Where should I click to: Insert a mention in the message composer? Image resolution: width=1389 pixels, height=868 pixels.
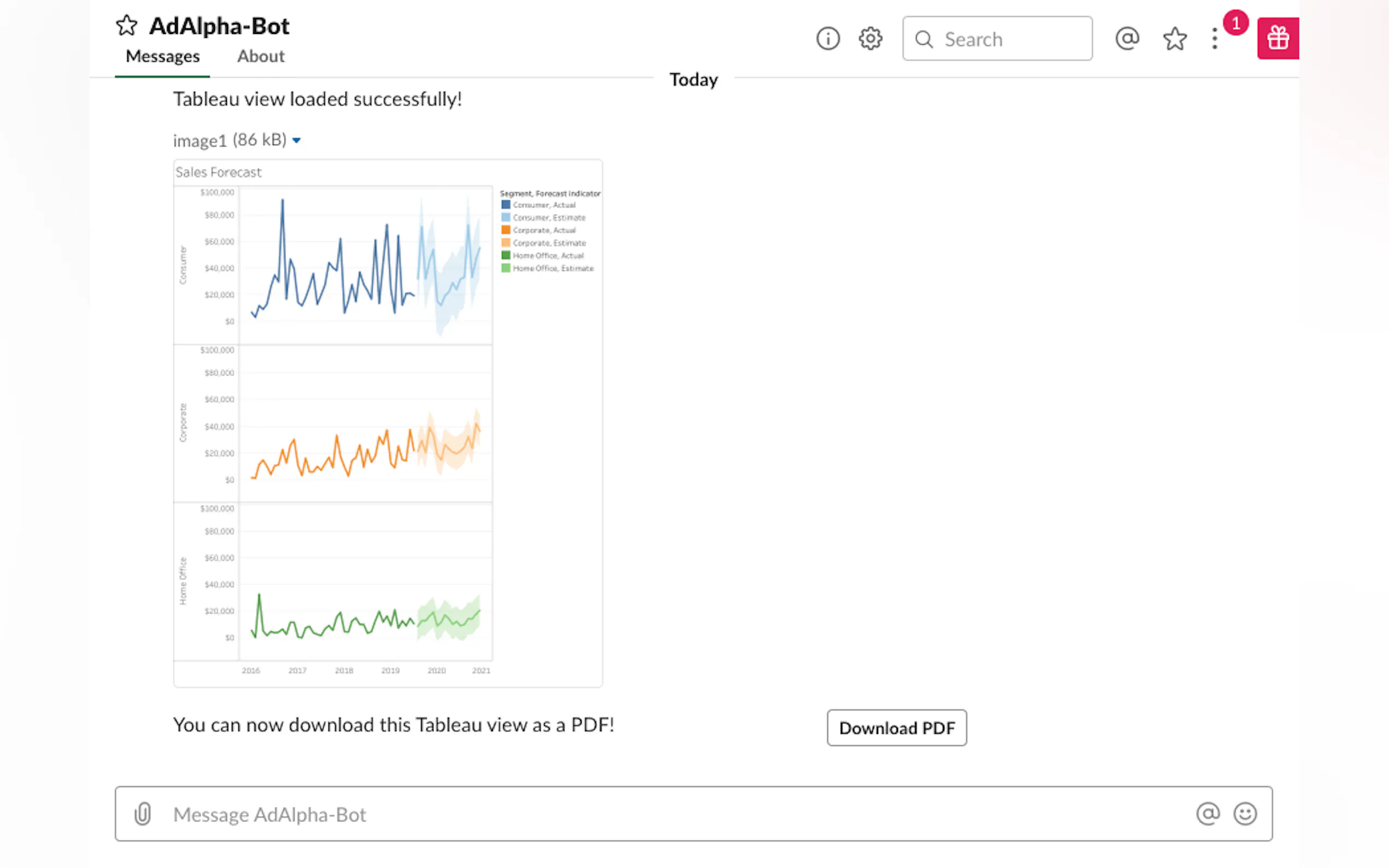pyautogui.click(x=1207, y=813)
